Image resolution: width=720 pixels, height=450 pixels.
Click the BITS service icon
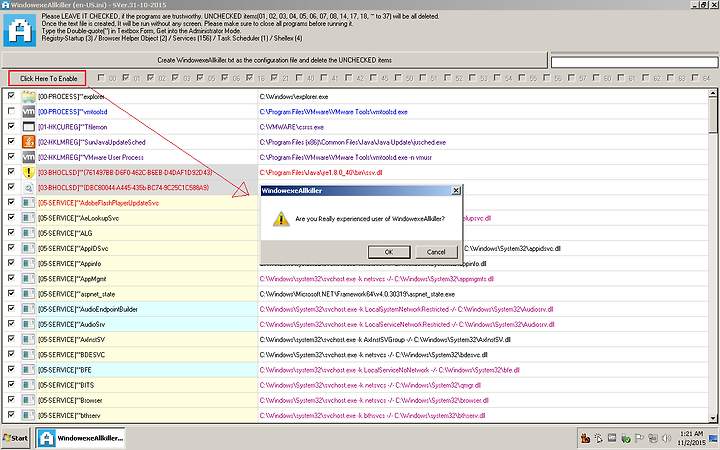point(28,385)
